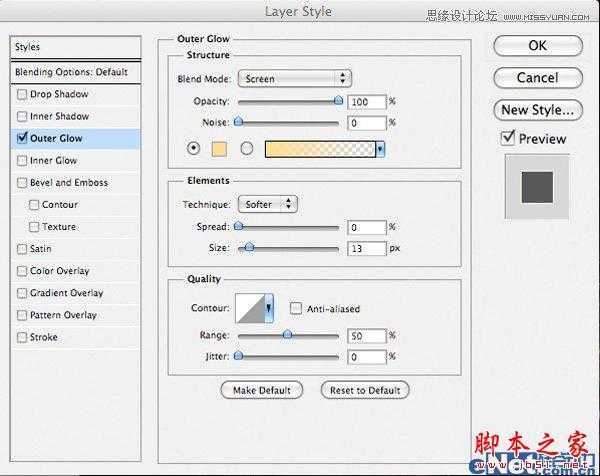Screen dimensions: 600x476
Task: Enable the Bevel and Emboss checkbox
Action: 22,183
